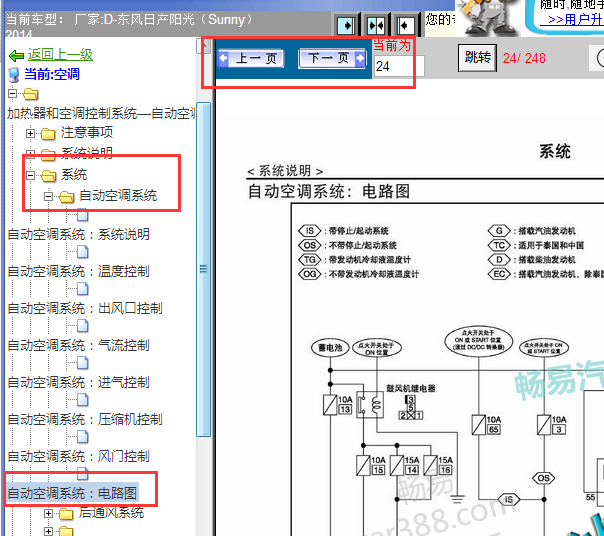Click the page number input showing 24
This screenshot has height=536, width=604.
click(x=399, y=66)
